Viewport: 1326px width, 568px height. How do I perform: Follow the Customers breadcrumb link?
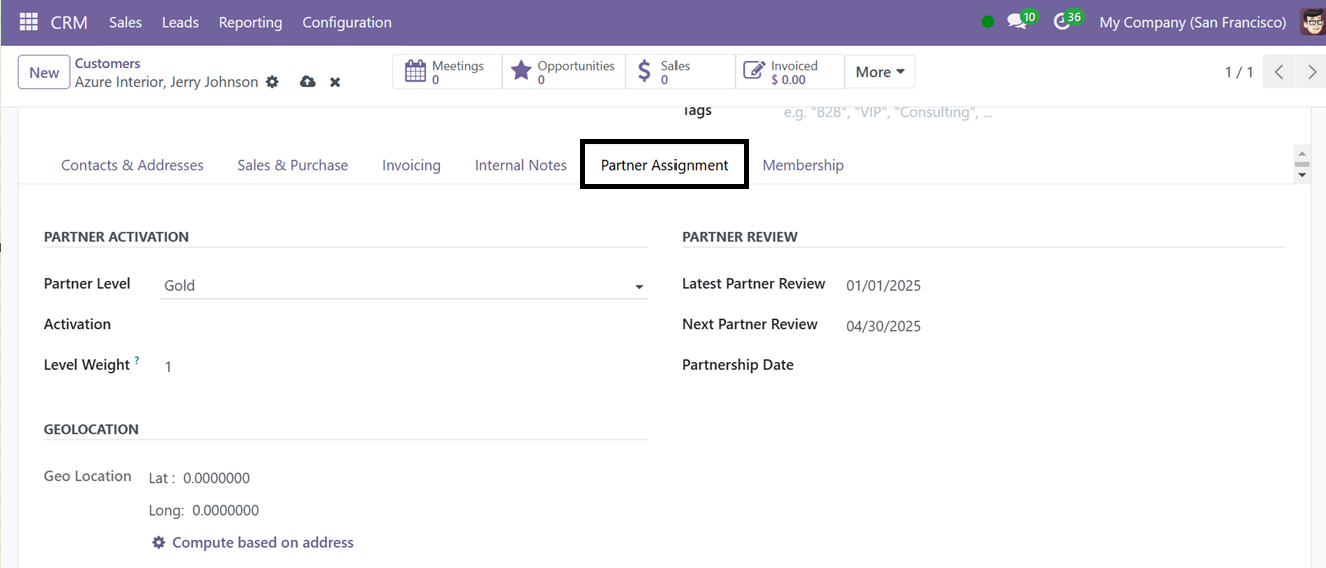[107, 63]
